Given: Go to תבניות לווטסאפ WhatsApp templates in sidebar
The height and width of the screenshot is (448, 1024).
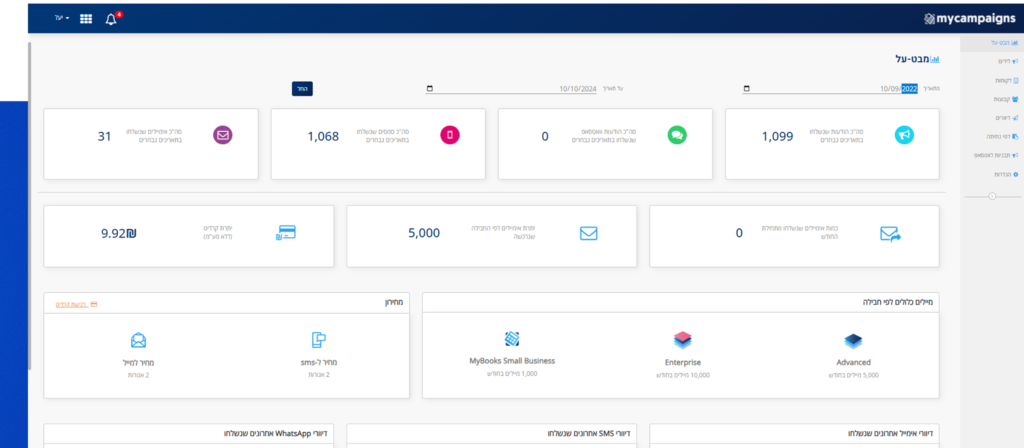Looking at the screenshot, I should click(x=997, y=155).
